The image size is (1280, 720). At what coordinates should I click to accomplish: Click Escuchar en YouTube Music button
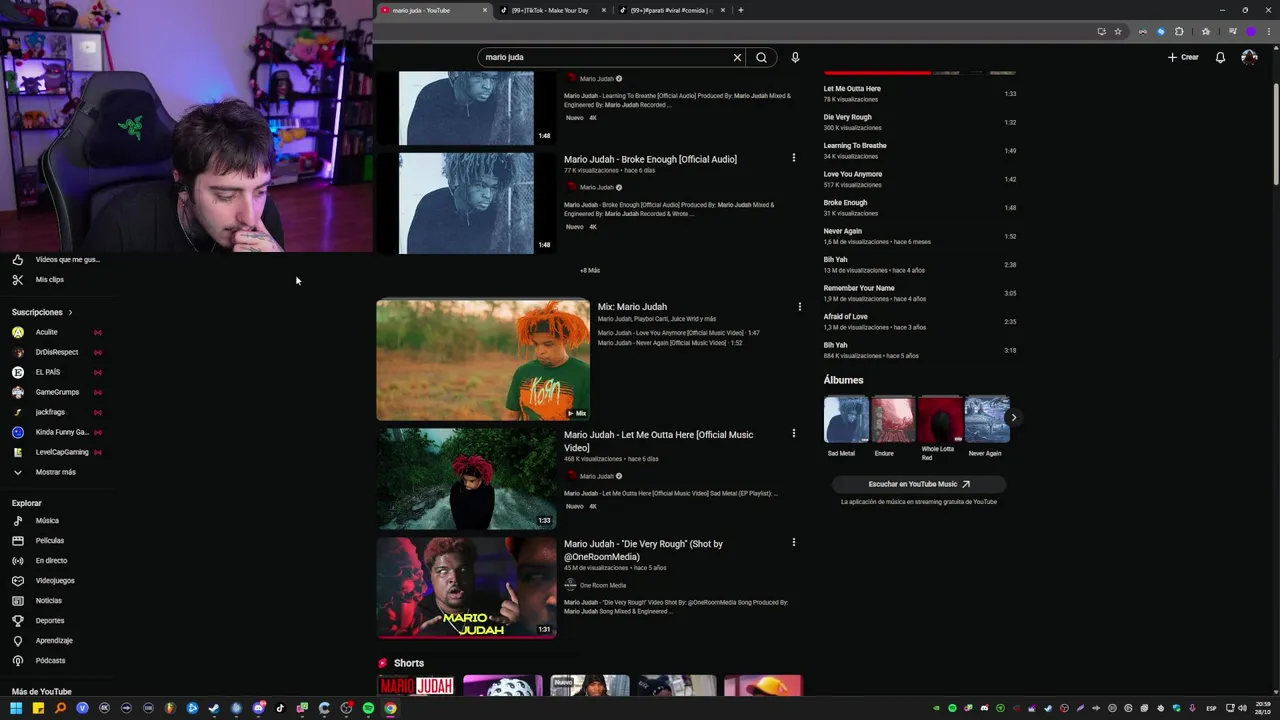click(x=919, y=484)
